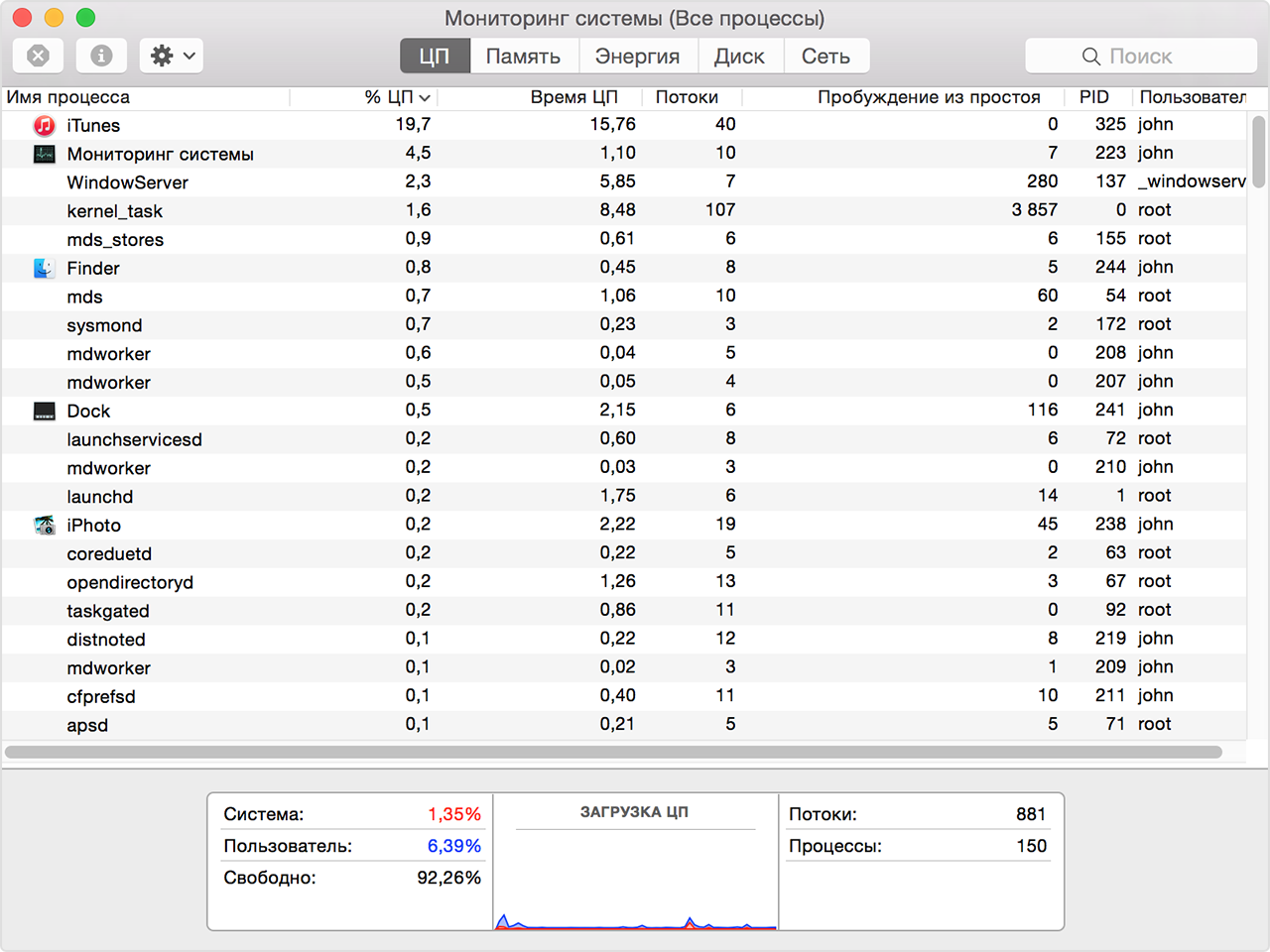Open the gear actions dropdown menu
This screenshot has width=1270, height=952.
click(x=172, y=56)
